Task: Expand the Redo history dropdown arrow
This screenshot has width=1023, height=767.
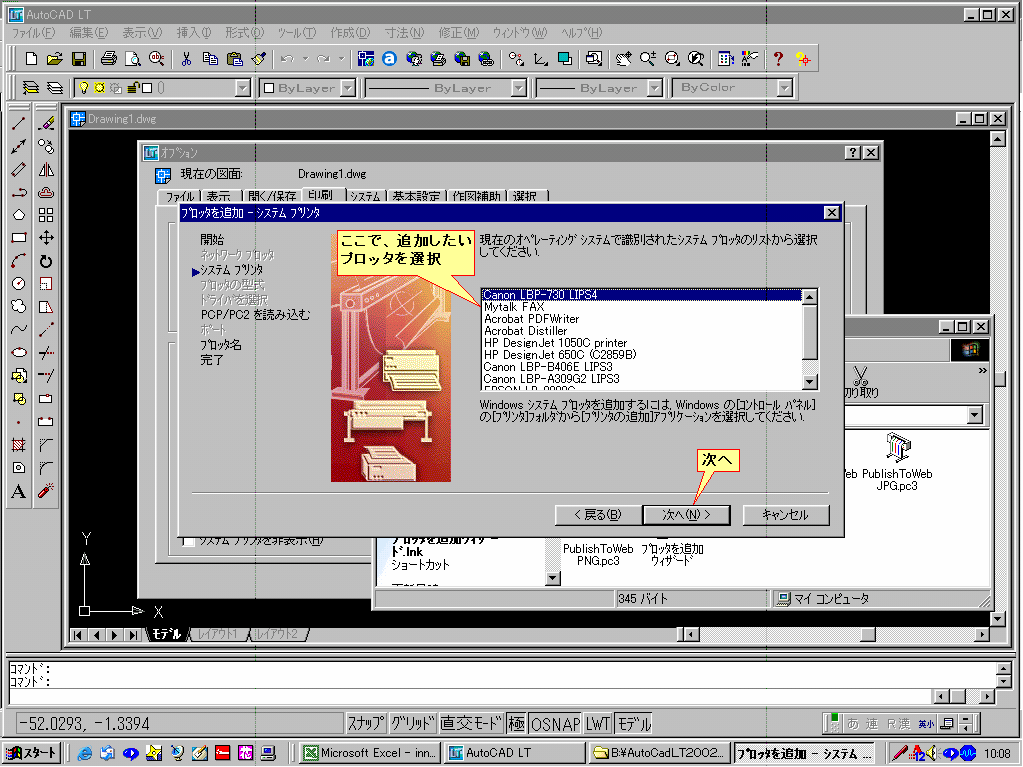Action: click(341, 59)
